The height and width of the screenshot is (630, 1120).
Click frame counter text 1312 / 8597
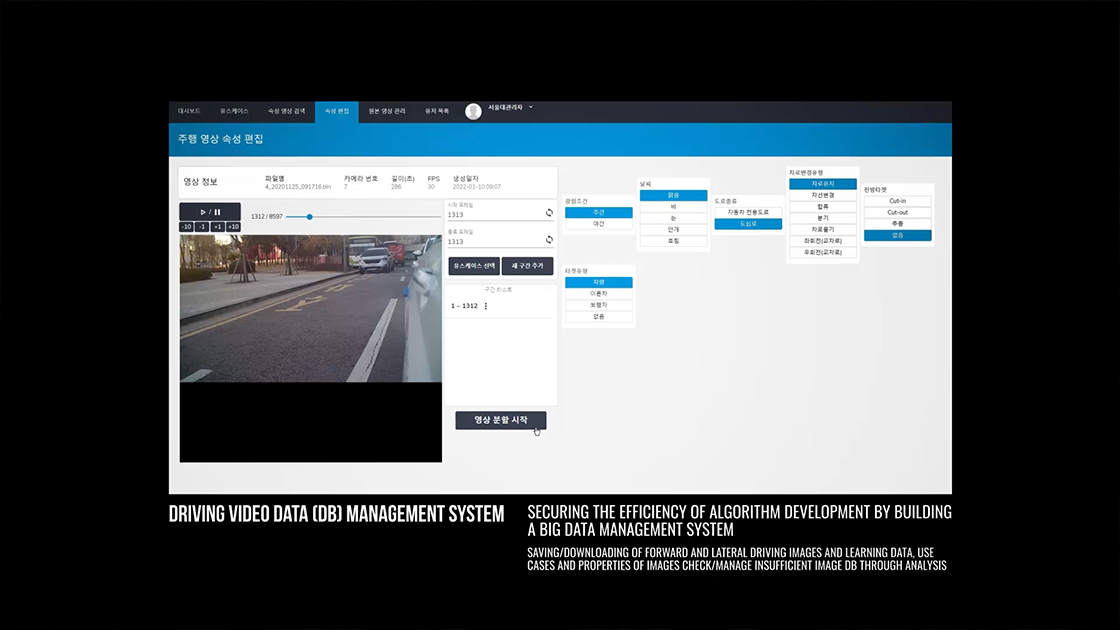(266, 216)
